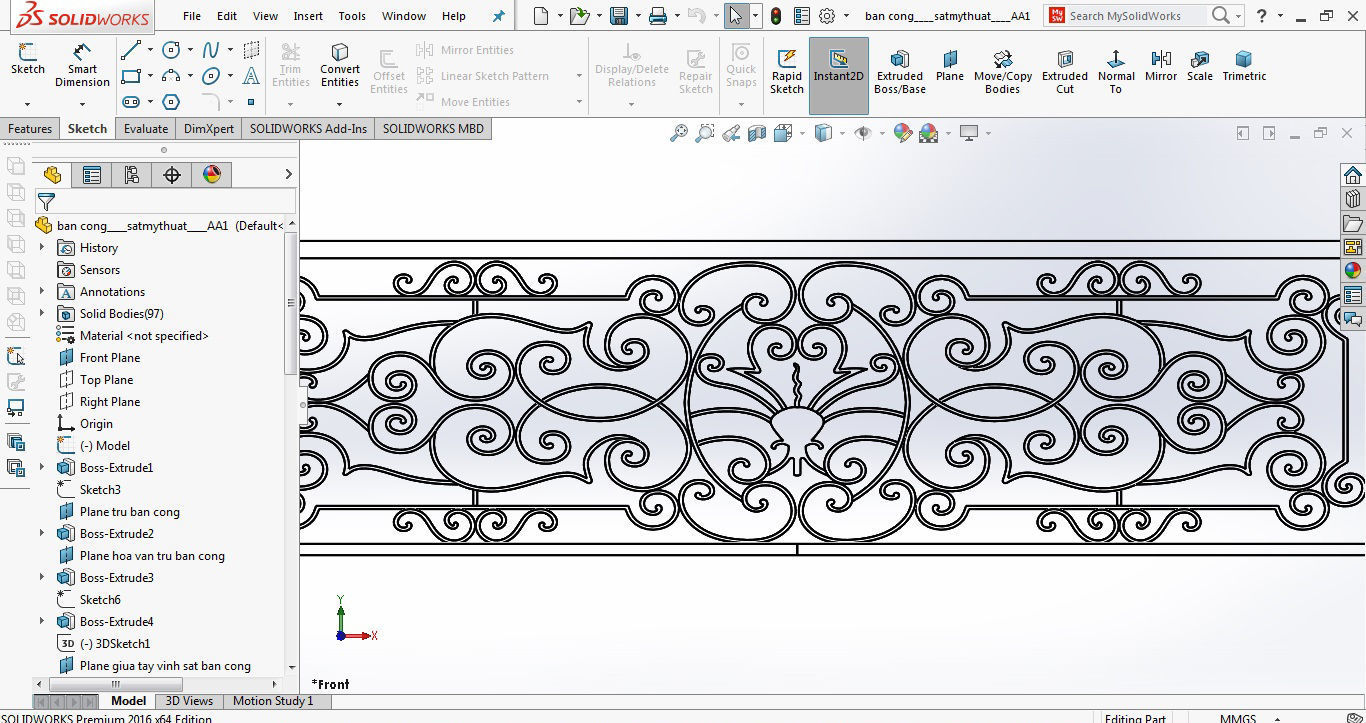Image resolution: width=1366 pixels, height=723 pixels.
Task: Open SOLIDWORKS Resources home tab
Action: coord(1353,174)
